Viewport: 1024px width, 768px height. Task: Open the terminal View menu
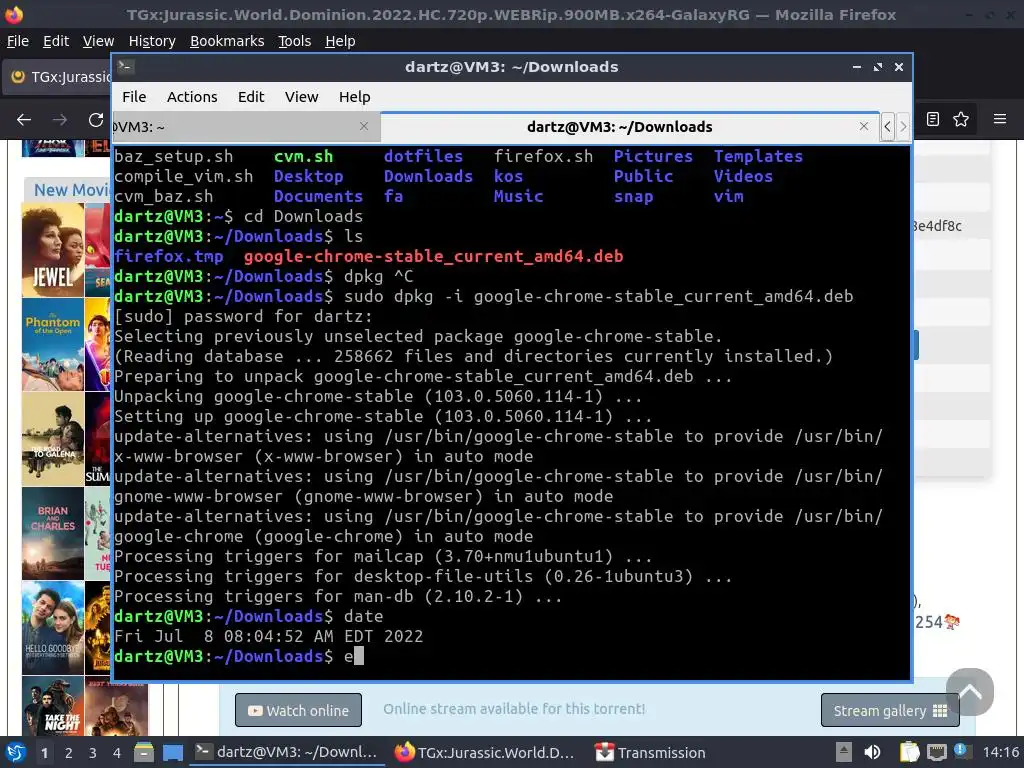[301, 97]
